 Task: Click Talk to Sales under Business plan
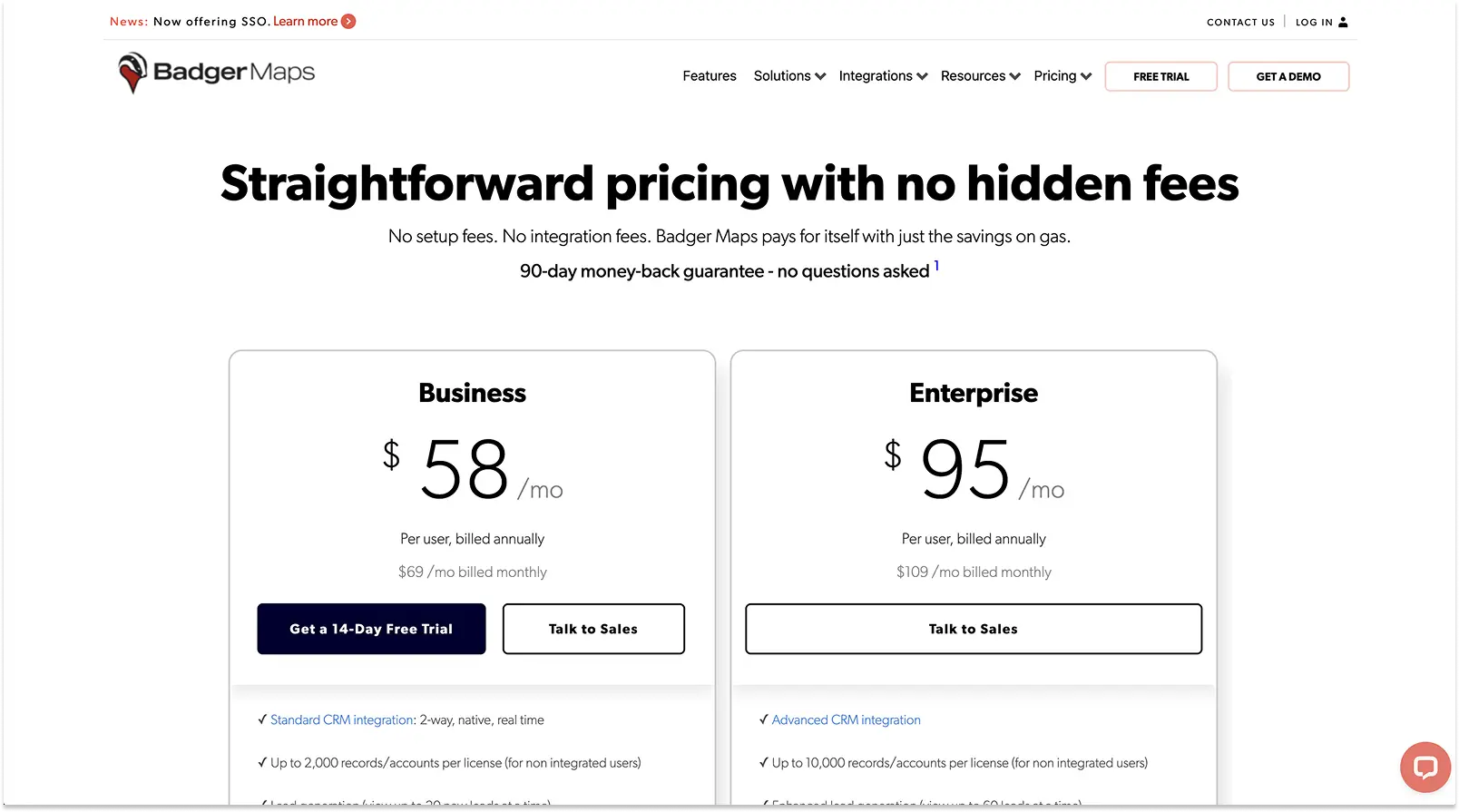pos(593,629)
